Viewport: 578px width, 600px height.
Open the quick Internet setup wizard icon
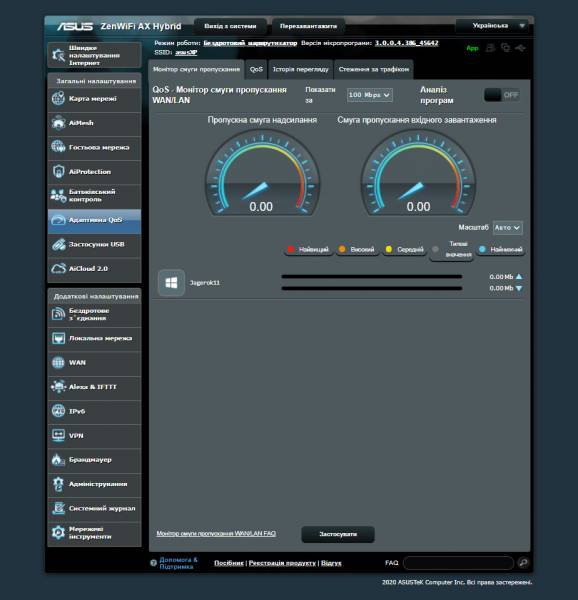coord(58,55)
